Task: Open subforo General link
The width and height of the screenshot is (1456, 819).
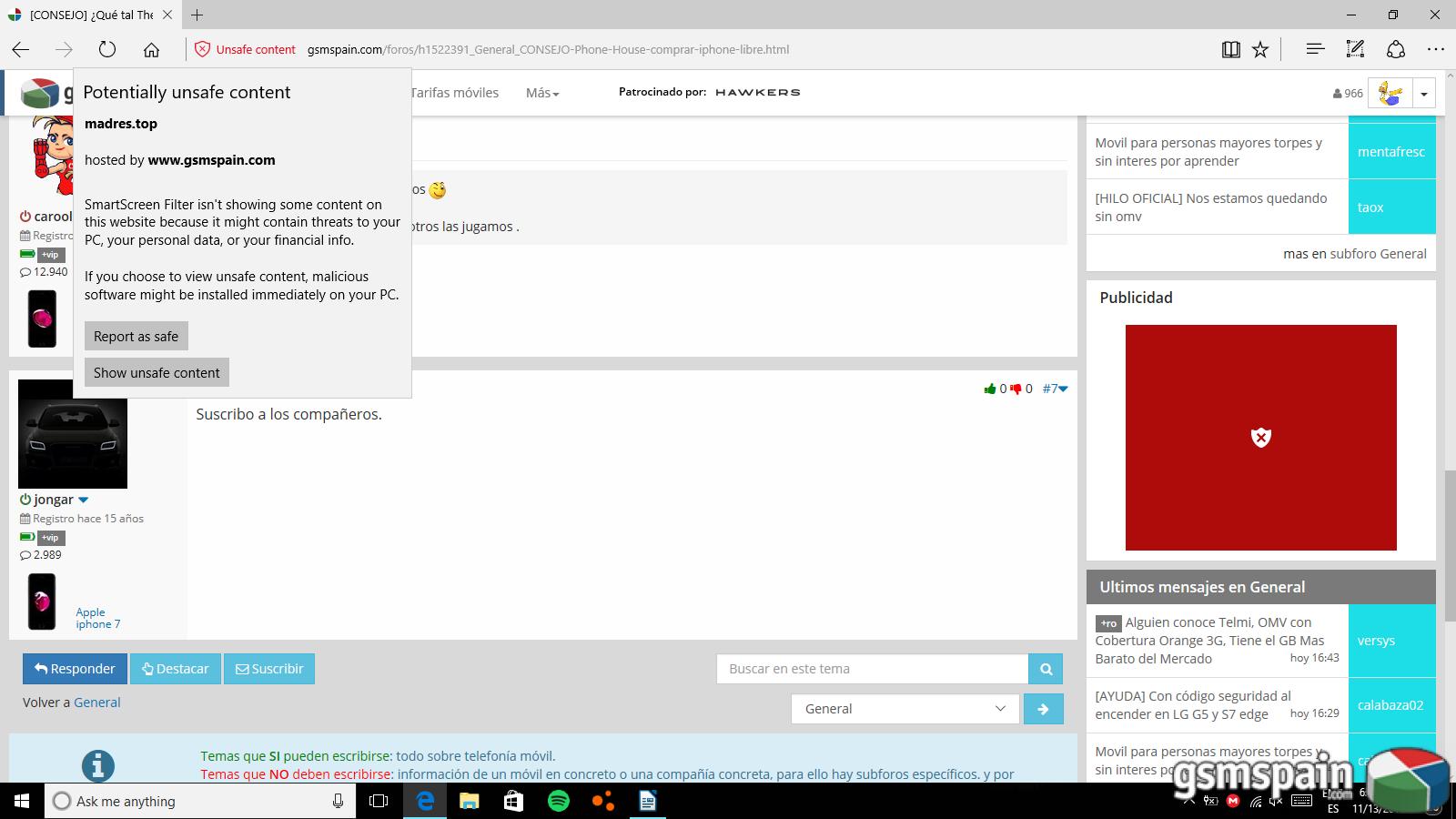Action: tap(1378, 254)
